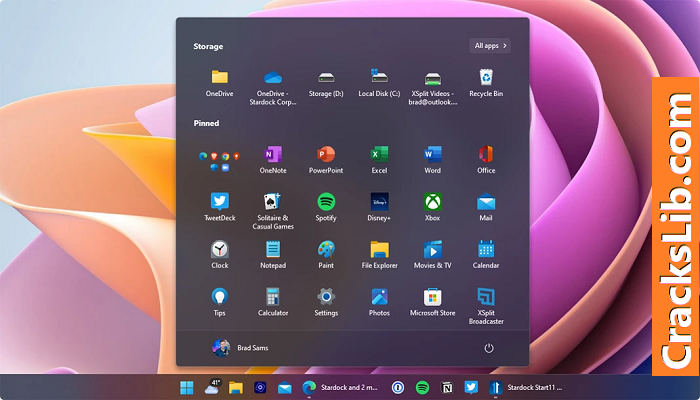The image size is (700, 400).
Task: Open Settings
Action: click(x=326, y=302)
